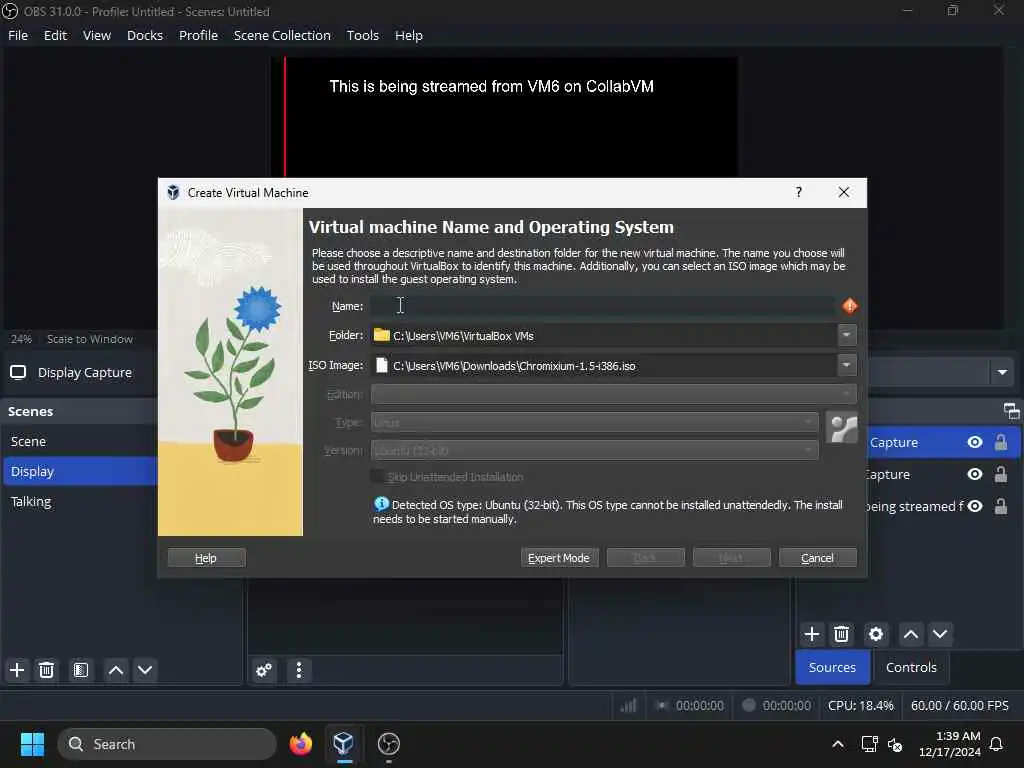The image size is (1024, 768).
Task: Open the Scale to Window preview scaling menu
Action: point(89,339)
